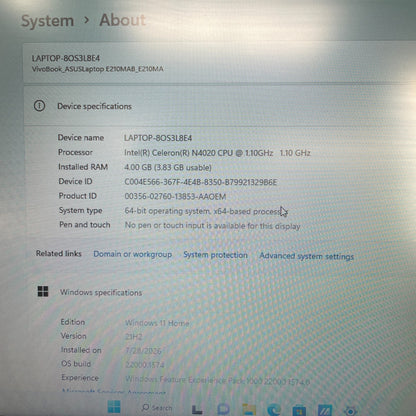Screen dimensions: 416x416
Task: Click the Device specifications info icon
Action: click(39, 106)
